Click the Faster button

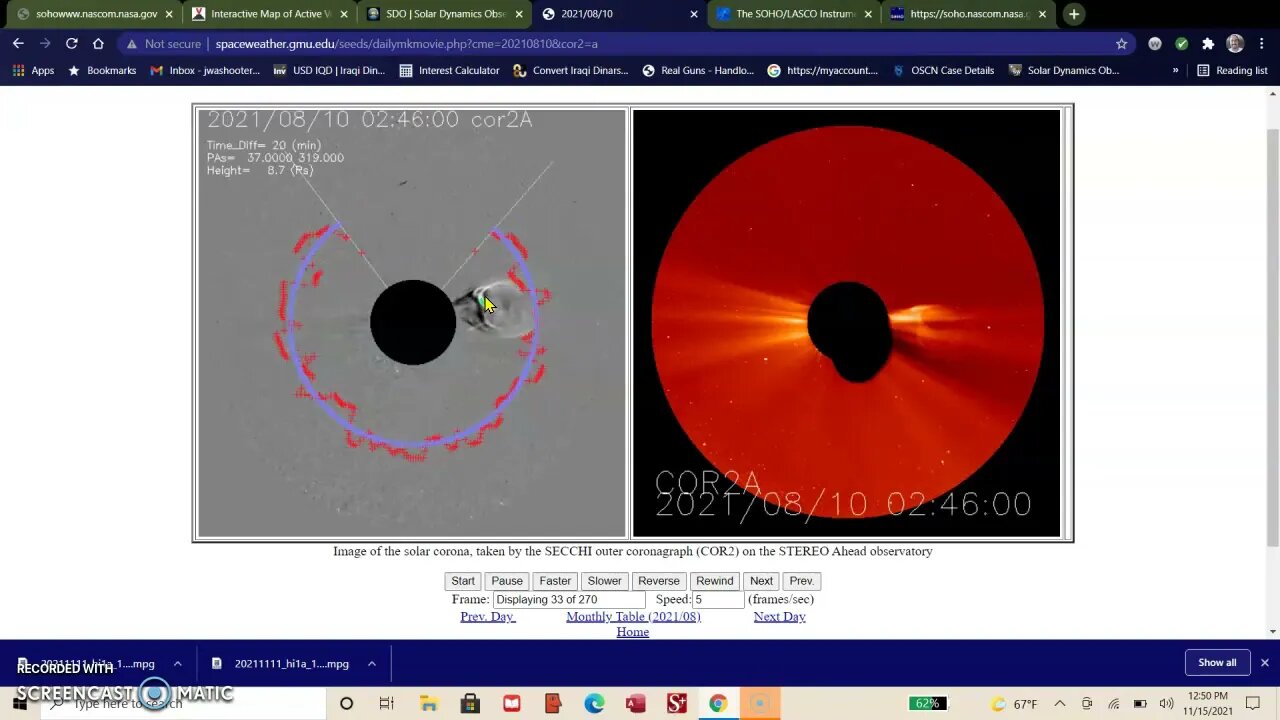click(x=555, y=581)
